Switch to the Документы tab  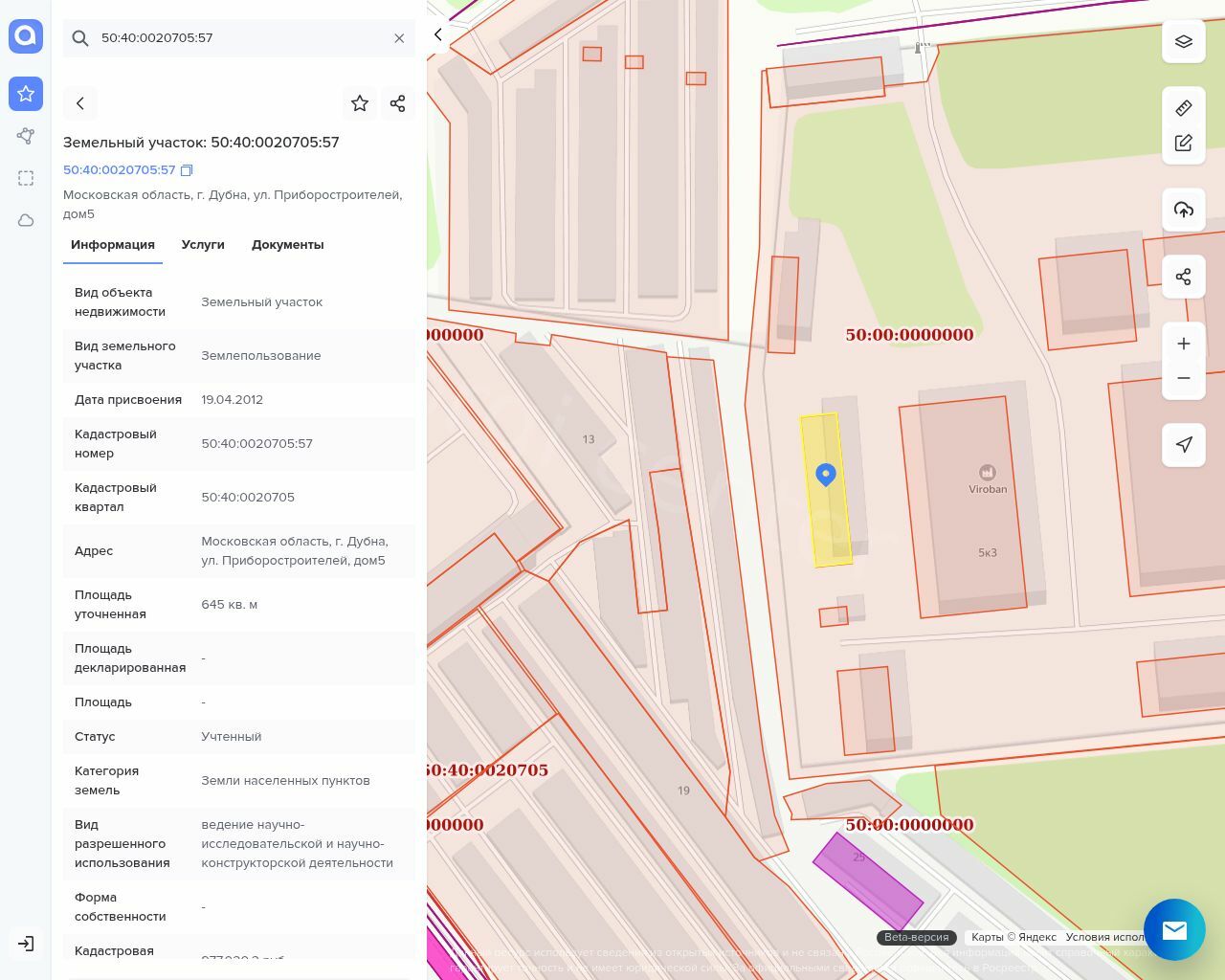[x=287, y=245]
